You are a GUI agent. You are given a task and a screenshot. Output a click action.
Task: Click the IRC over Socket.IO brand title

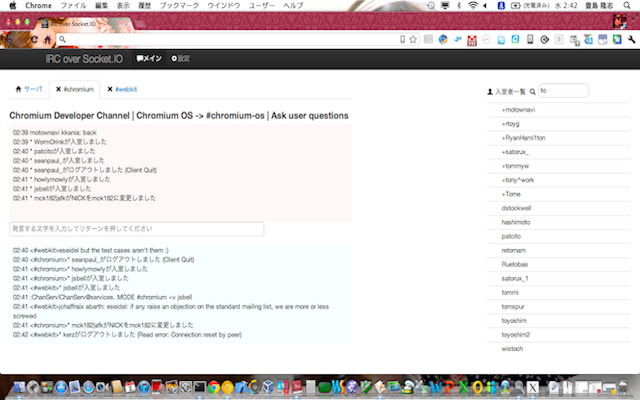(84, 59)
